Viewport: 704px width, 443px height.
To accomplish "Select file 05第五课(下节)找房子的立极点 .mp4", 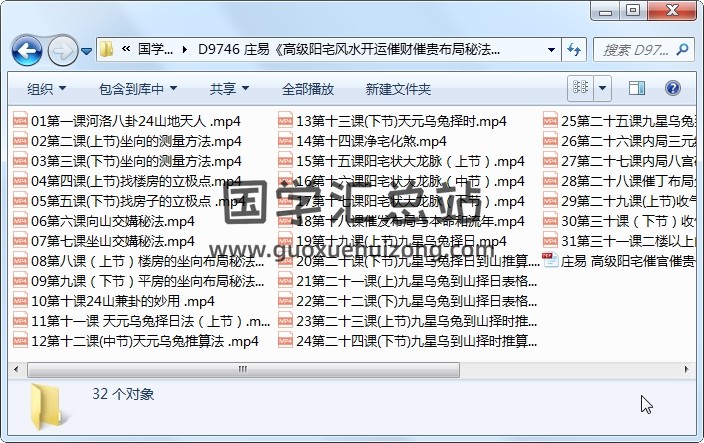I will [129, 201].
